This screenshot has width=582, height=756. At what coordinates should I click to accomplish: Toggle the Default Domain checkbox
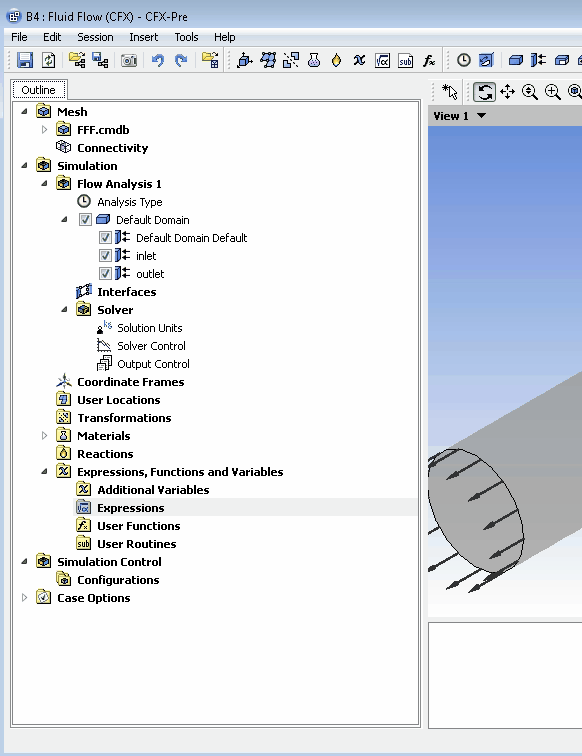pyautogui.click(x=85, y=220)
